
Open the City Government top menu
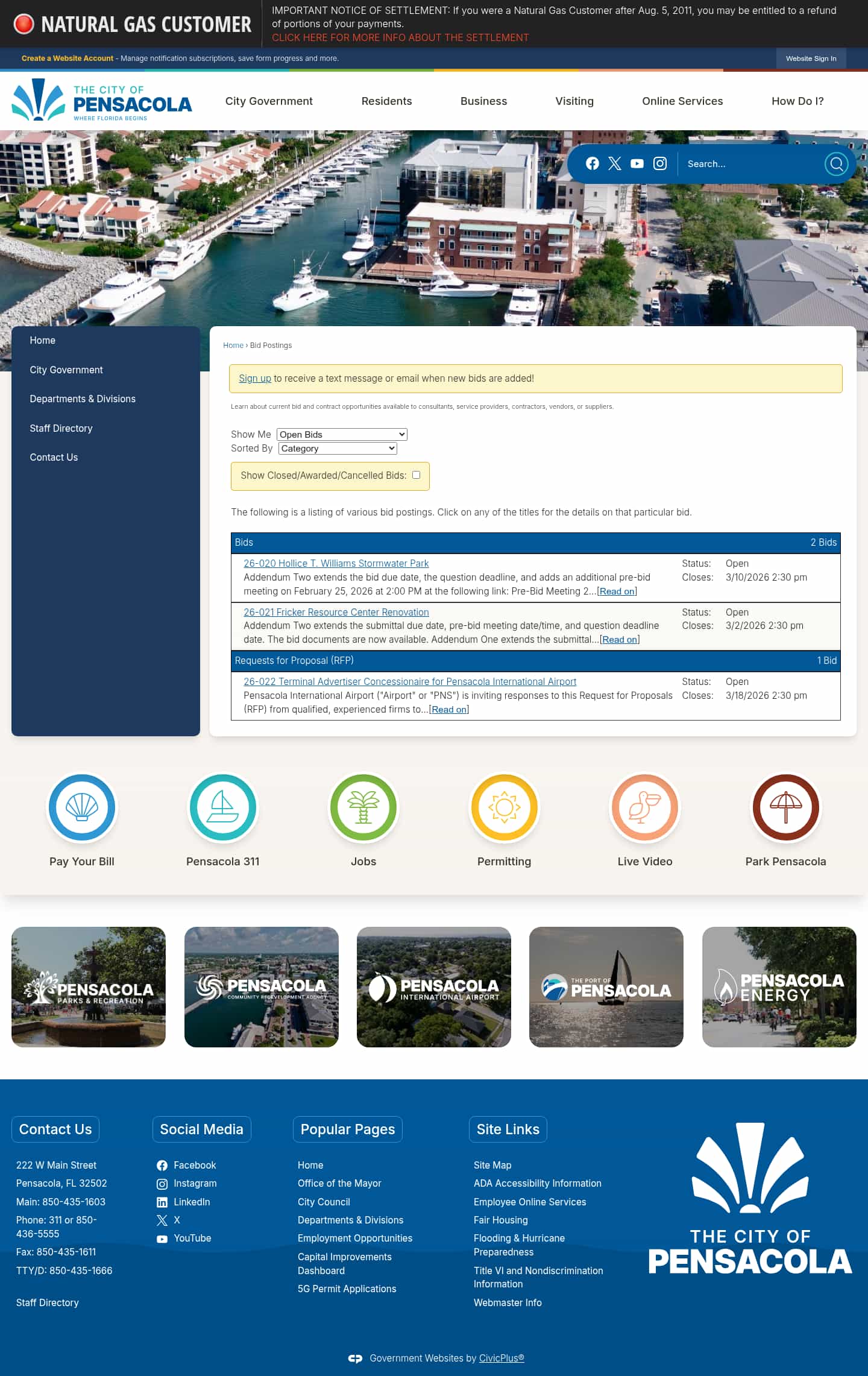(269, 101)
